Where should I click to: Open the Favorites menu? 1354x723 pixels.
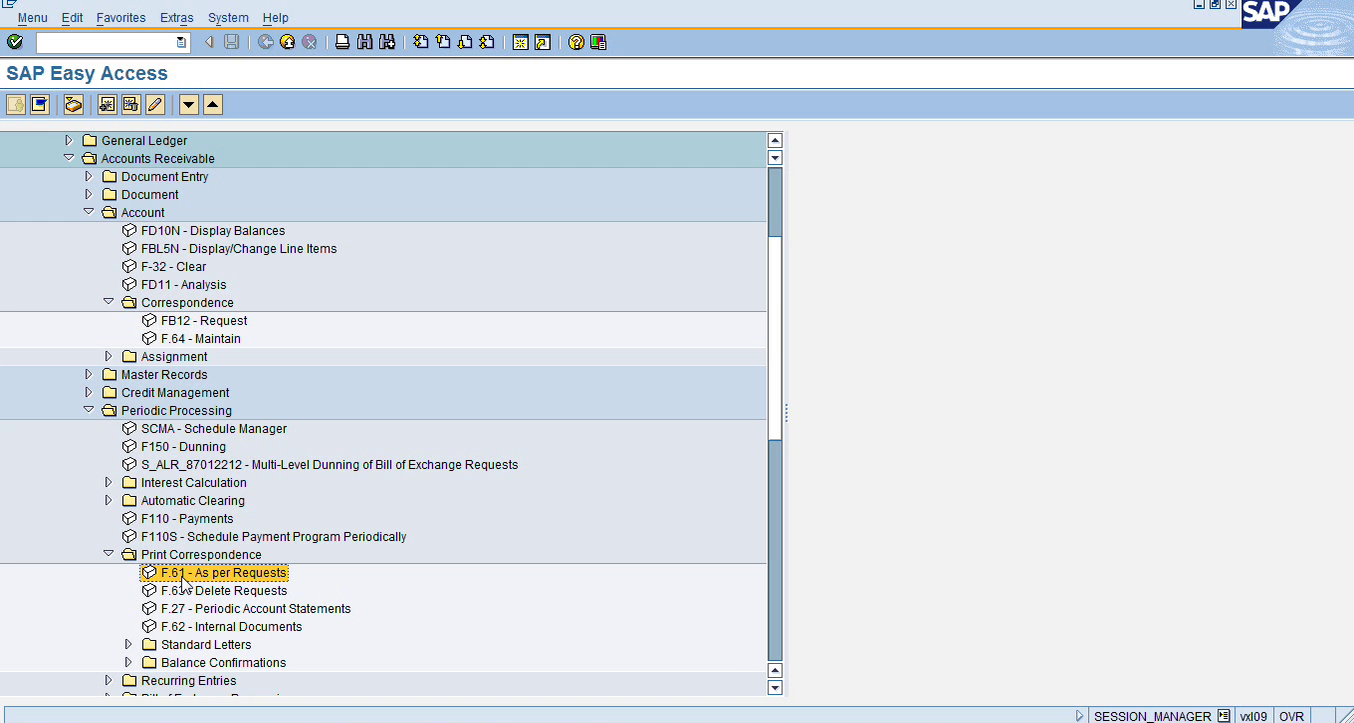[121, 18]
